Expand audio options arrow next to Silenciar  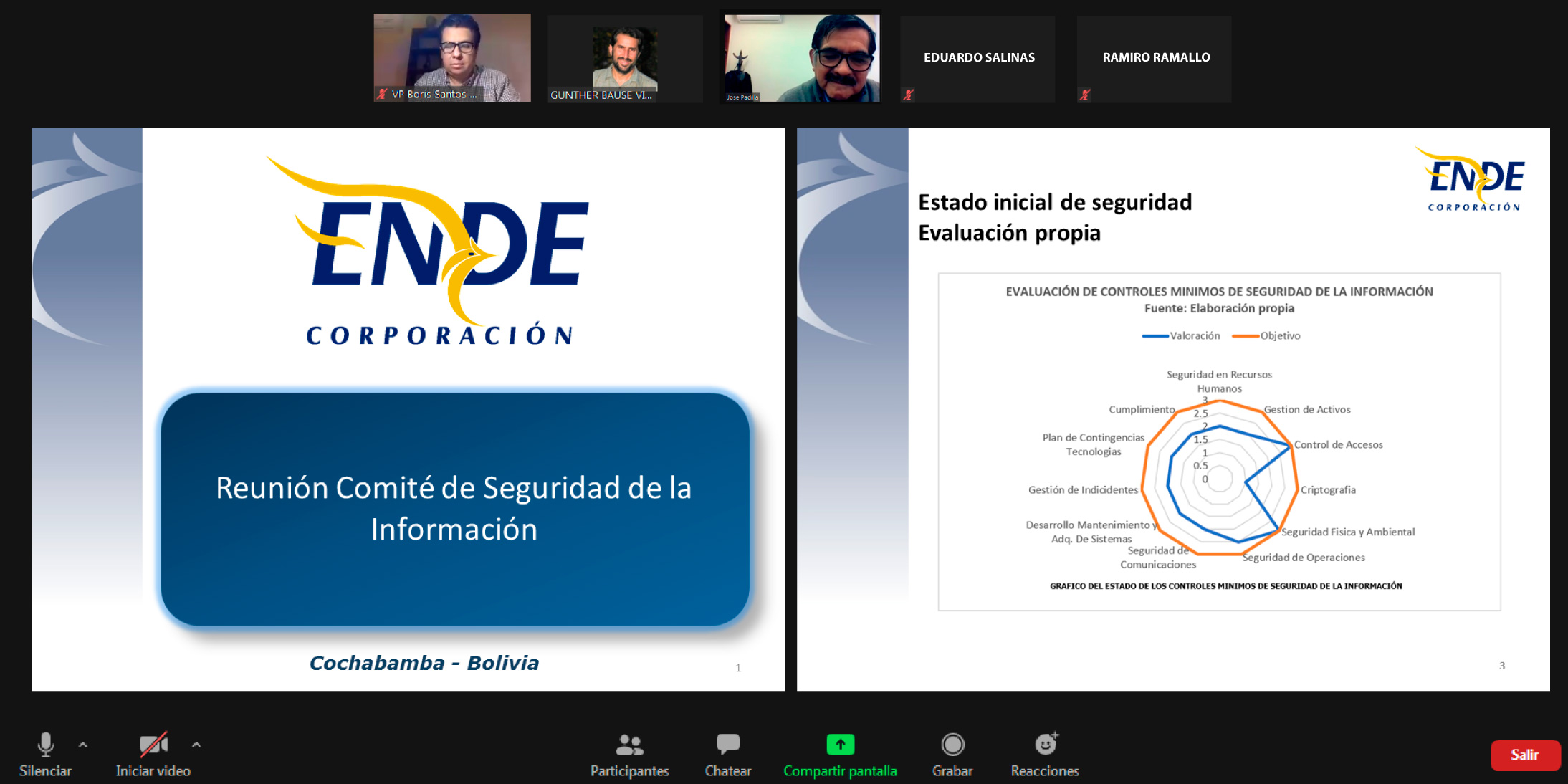click(x=83, y=745)
